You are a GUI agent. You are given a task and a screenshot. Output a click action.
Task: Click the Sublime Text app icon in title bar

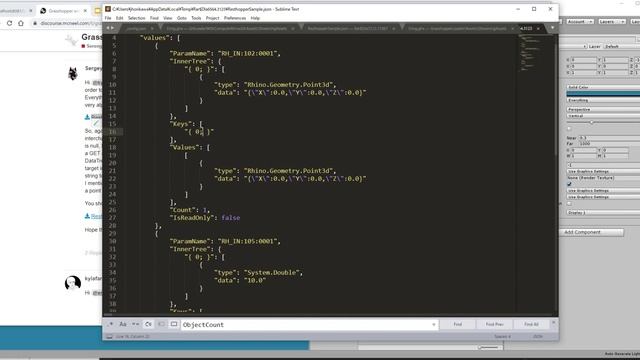click(x=108, y=9)
